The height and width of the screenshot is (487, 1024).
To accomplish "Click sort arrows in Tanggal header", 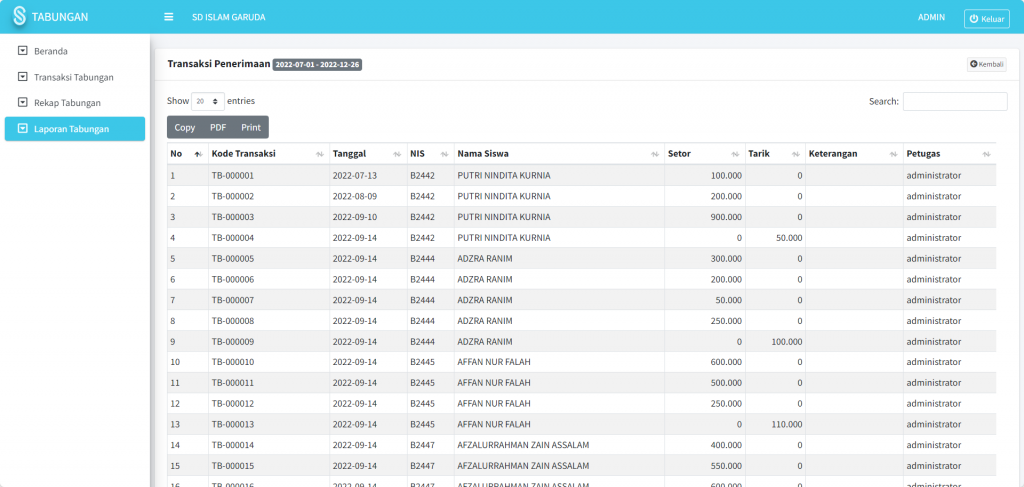I will tap(397, 154).
